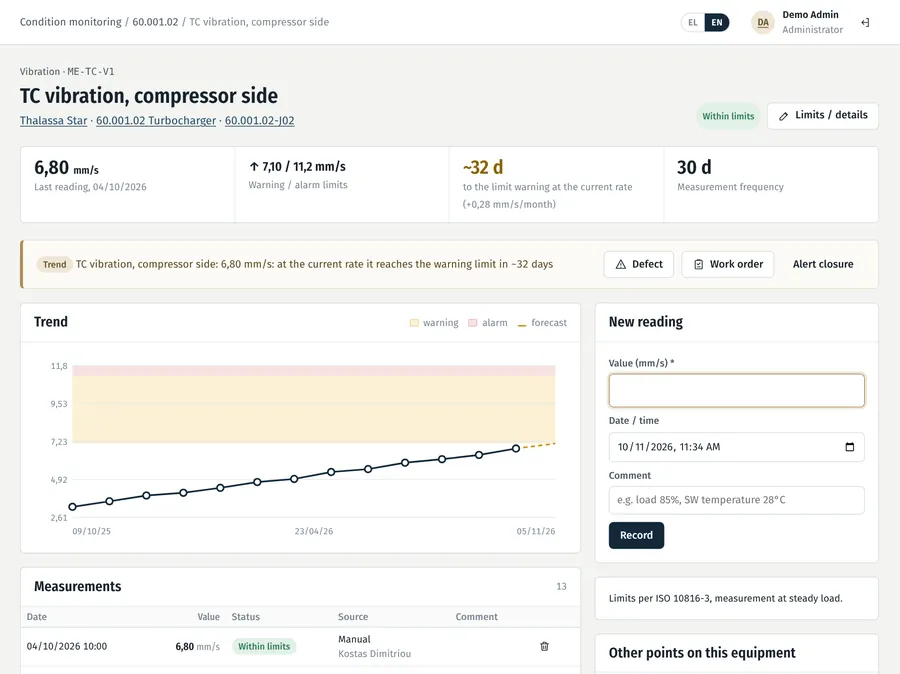Viewport: 900px width, 674px height.
Task: Click the Within limits status badge in header
Action: (728, 116)
